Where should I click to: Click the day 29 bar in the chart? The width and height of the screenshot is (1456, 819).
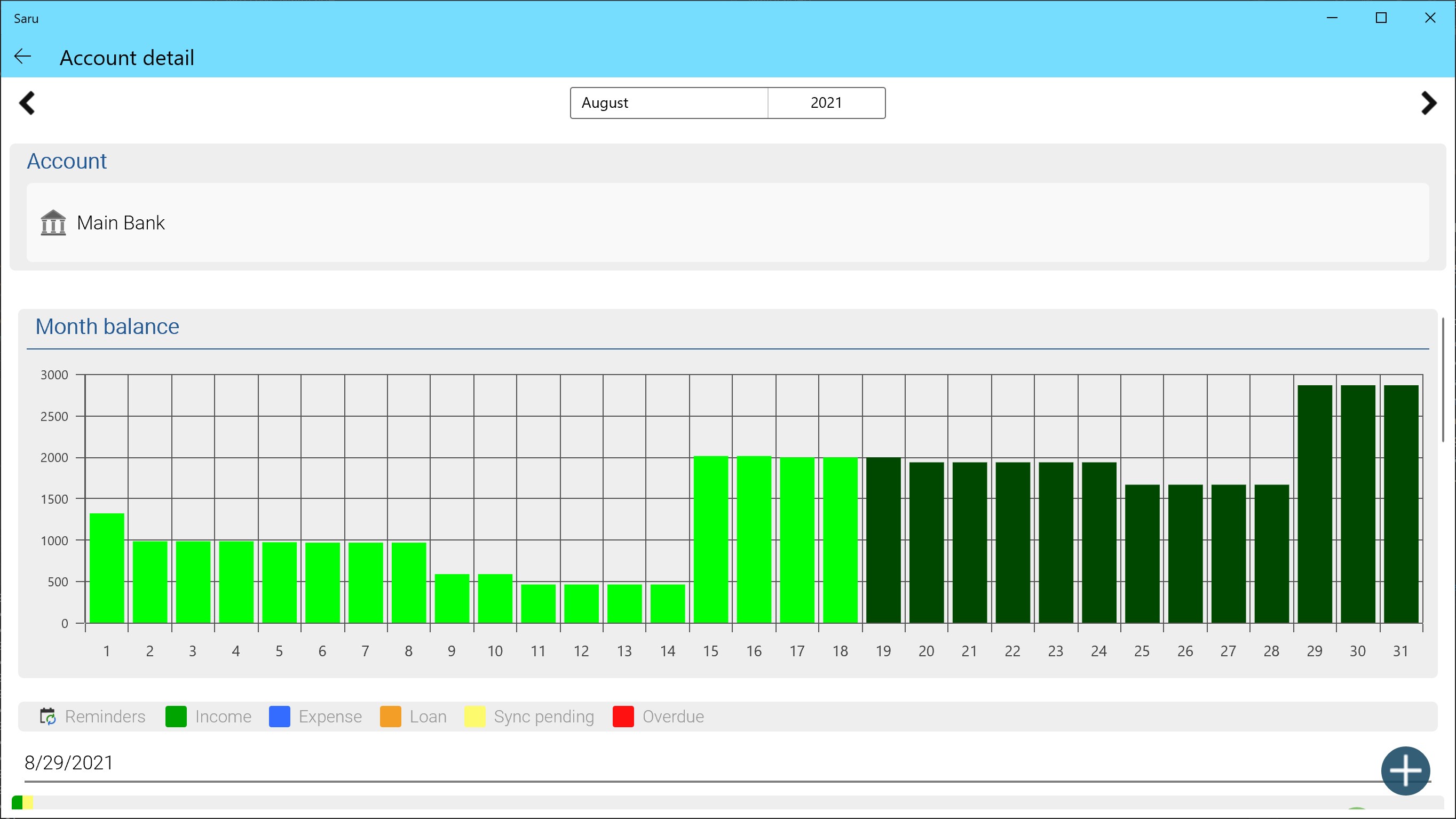point(1314,504)
